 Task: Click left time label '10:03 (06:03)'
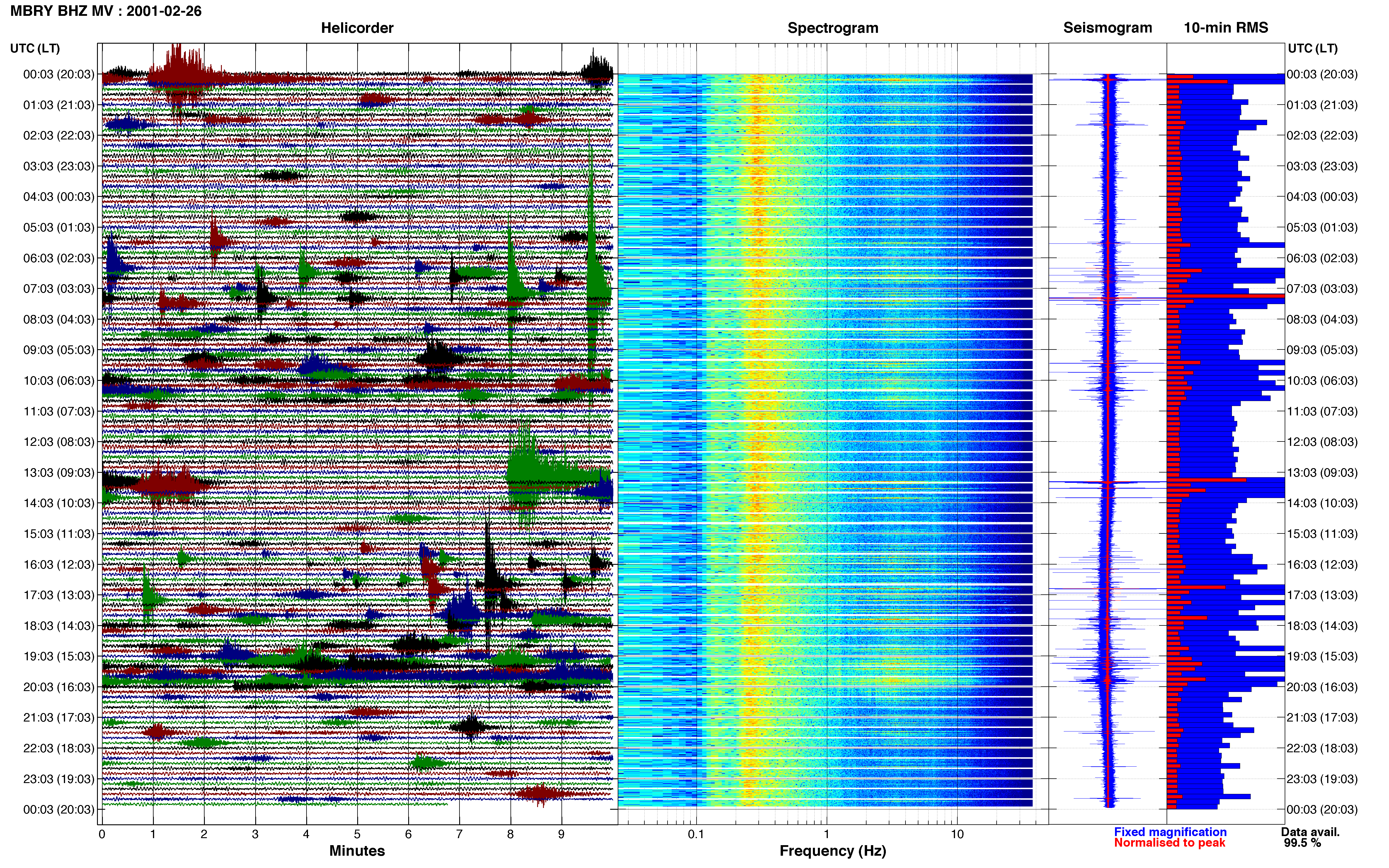tap(59, 381)
